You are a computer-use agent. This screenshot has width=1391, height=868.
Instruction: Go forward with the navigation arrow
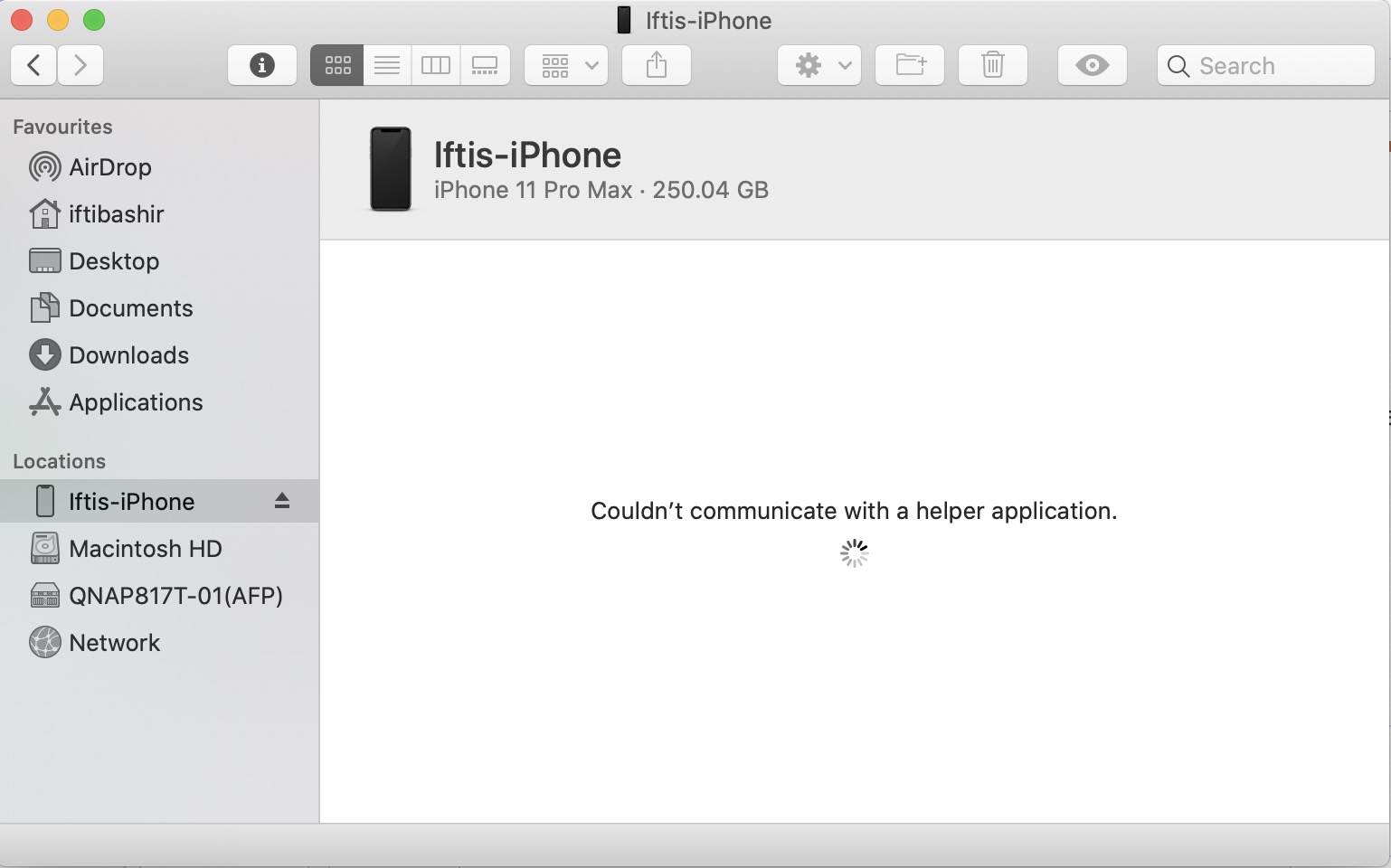(80, 64)
